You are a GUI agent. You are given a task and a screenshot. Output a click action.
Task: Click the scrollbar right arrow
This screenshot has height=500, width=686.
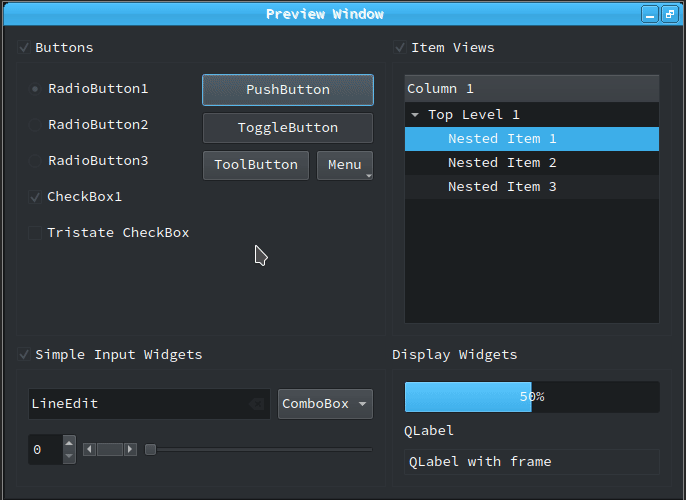(x=130, y=449)
